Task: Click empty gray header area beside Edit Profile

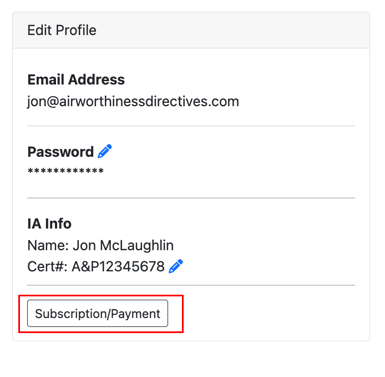Action: pyautogui.click(x=233, y=30)
